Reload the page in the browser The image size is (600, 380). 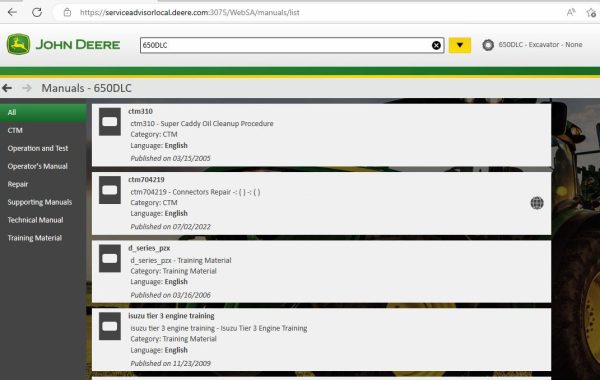pyautogui.click(x=37, y=12)
